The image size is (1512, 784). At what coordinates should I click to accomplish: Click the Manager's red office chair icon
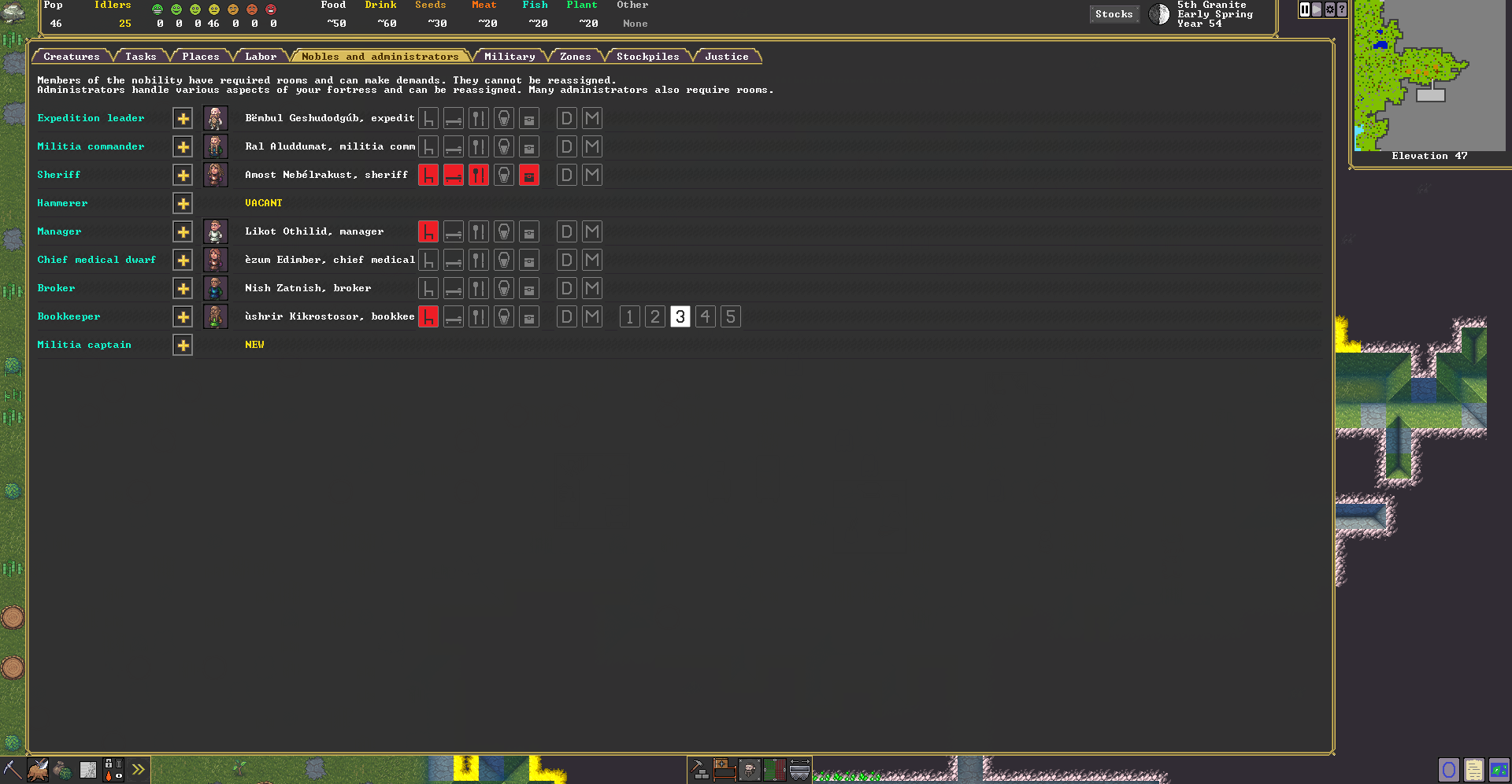(x=428, y=231)
